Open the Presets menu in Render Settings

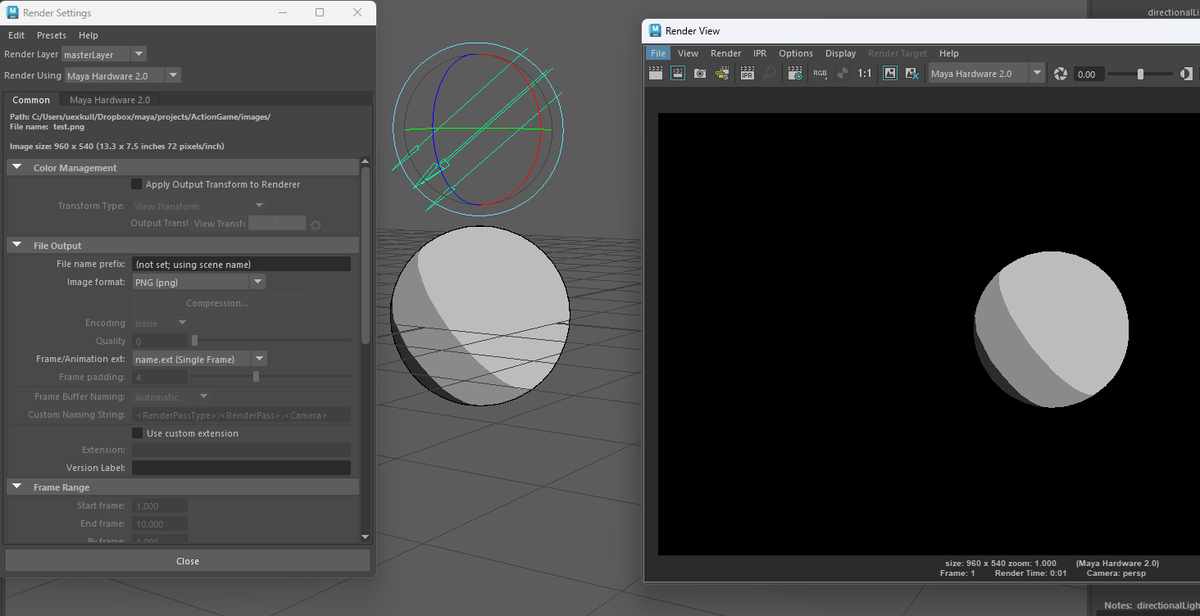[52, 35]
